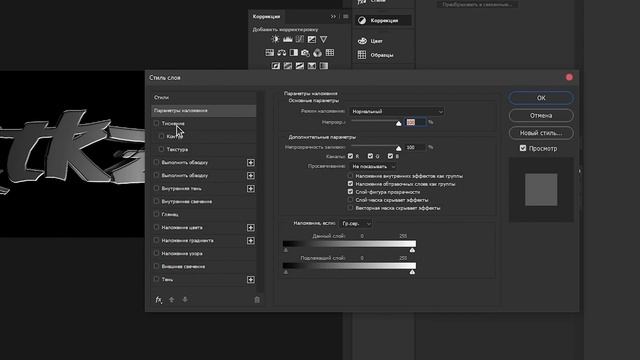Add a Vibrance adjustment layer
This screenshot has width=640, height=360.
tap(323, 40)
